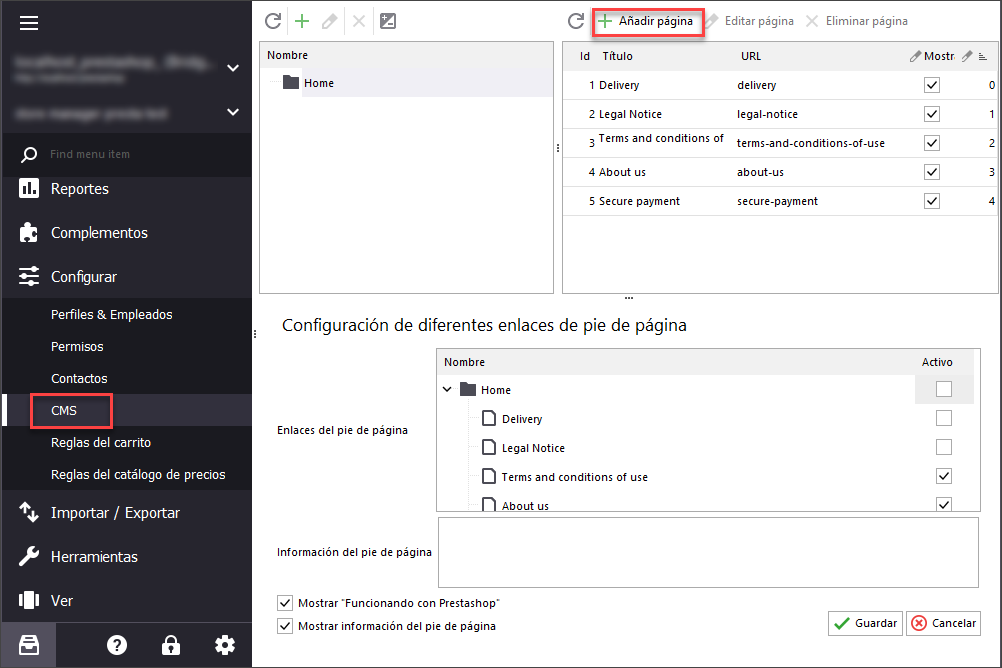Select the Secure payment page row
Screen dimensions: 1002x668
(780, 201)
